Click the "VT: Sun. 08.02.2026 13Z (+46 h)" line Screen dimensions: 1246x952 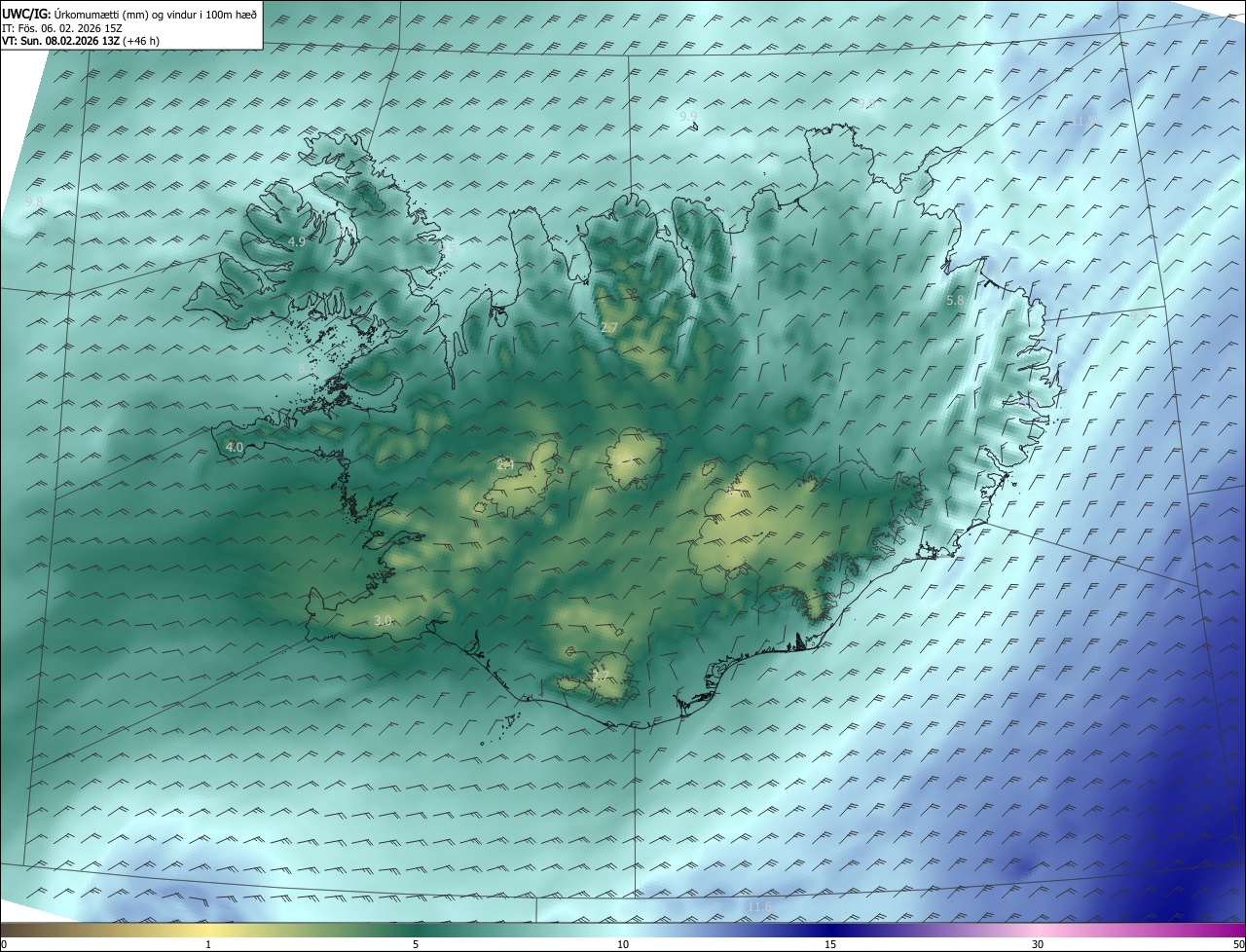point(81,42)
